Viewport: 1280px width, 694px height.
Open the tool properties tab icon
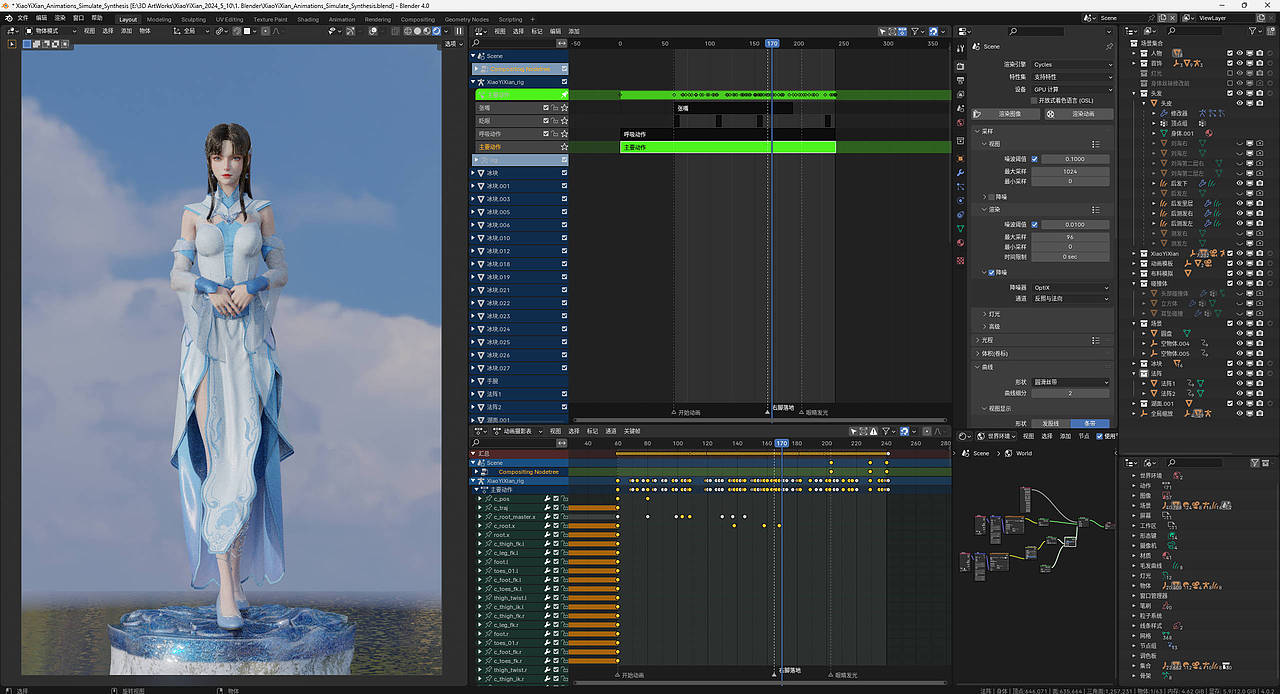[x=961, y=47]
